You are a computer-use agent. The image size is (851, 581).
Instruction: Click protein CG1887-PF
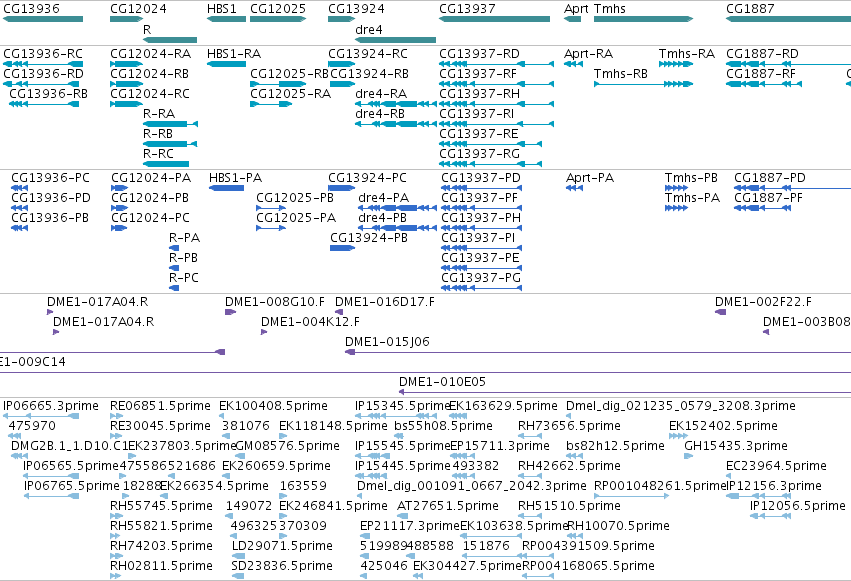coord(762,208)
